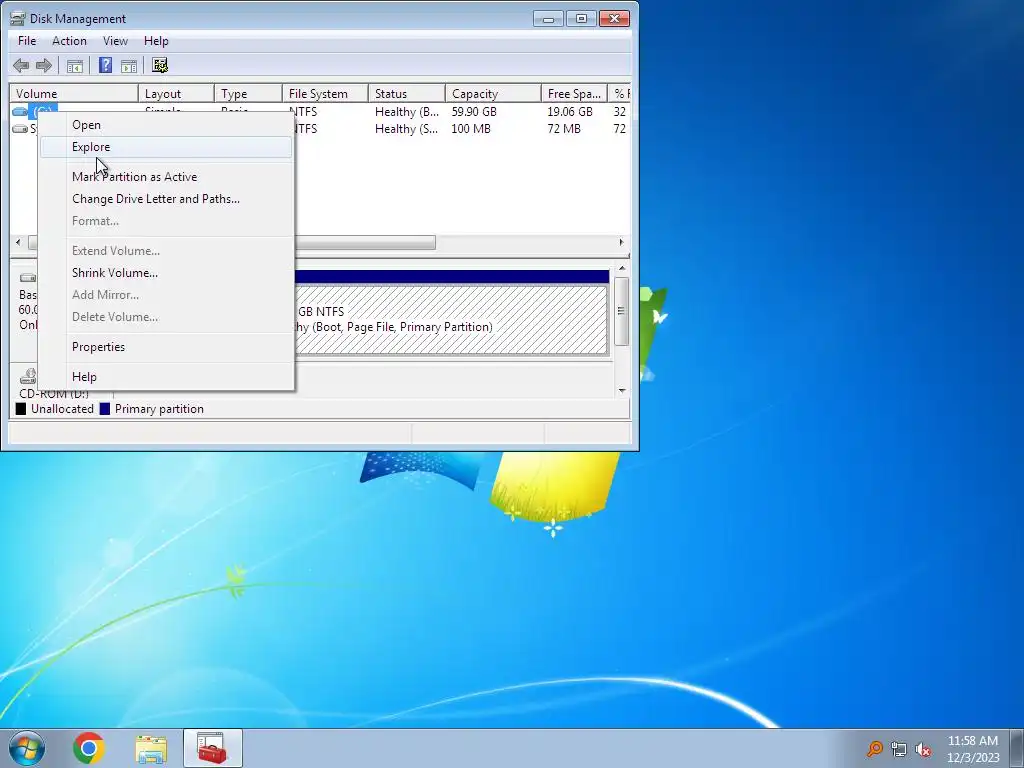Click the horizontal scrollbar left arrow
The height and width of the screenshot is (768, 1024).
tap(18, 242)
